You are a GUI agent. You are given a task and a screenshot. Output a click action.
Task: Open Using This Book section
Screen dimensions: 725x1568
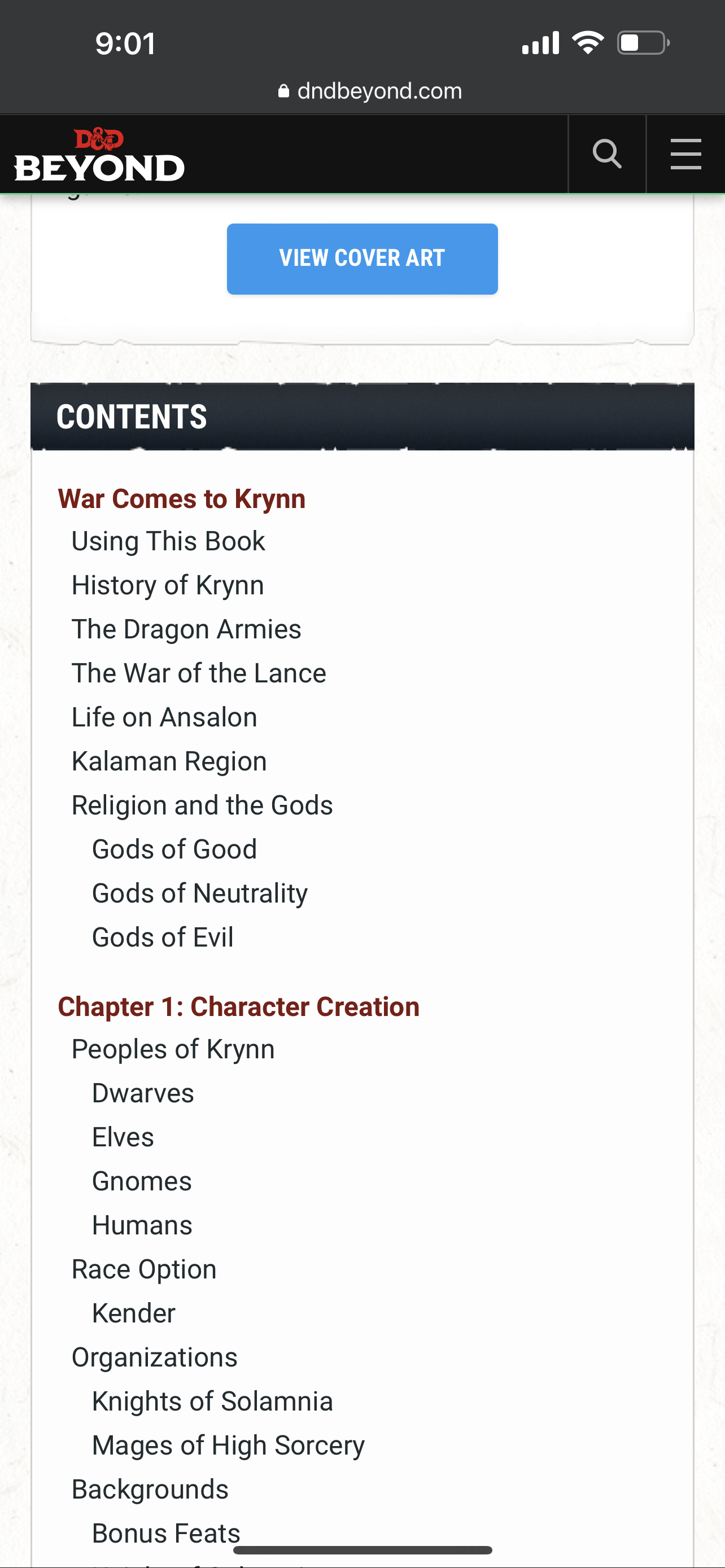pyautogui.click(x=168, y=541)
